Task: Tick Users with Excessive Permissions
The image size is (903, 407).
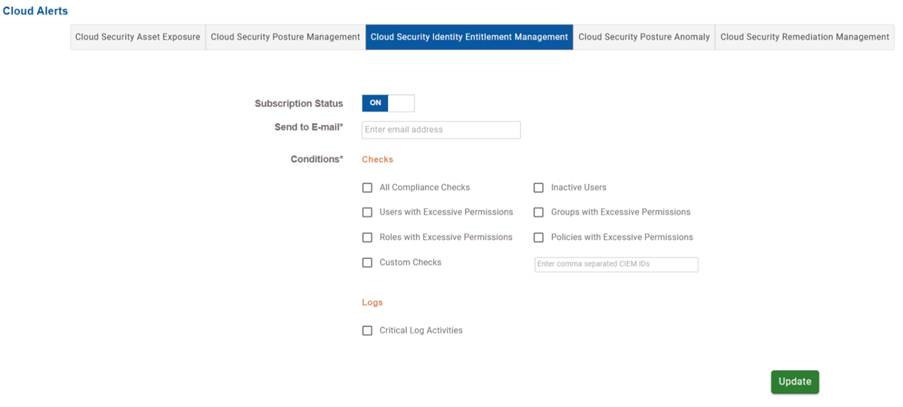Action: [x=367, y=212]
